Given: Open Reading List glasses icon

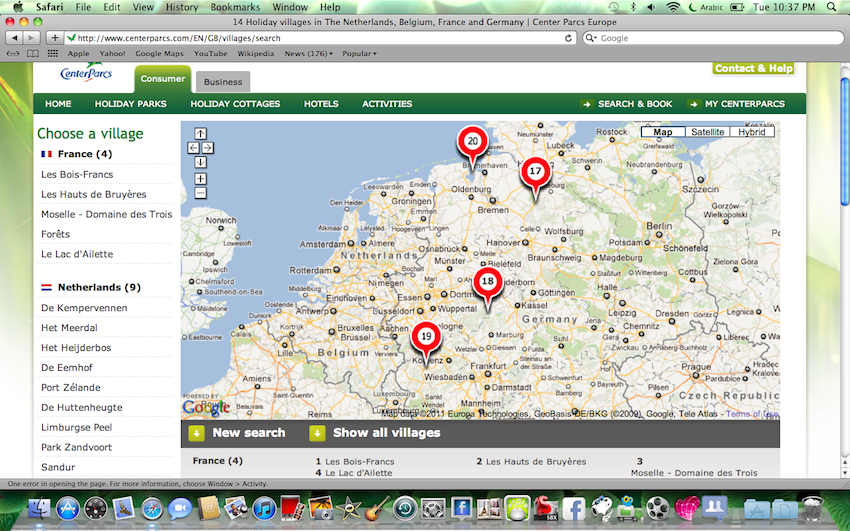Looking at the screenshot, I should pos(12,54).
